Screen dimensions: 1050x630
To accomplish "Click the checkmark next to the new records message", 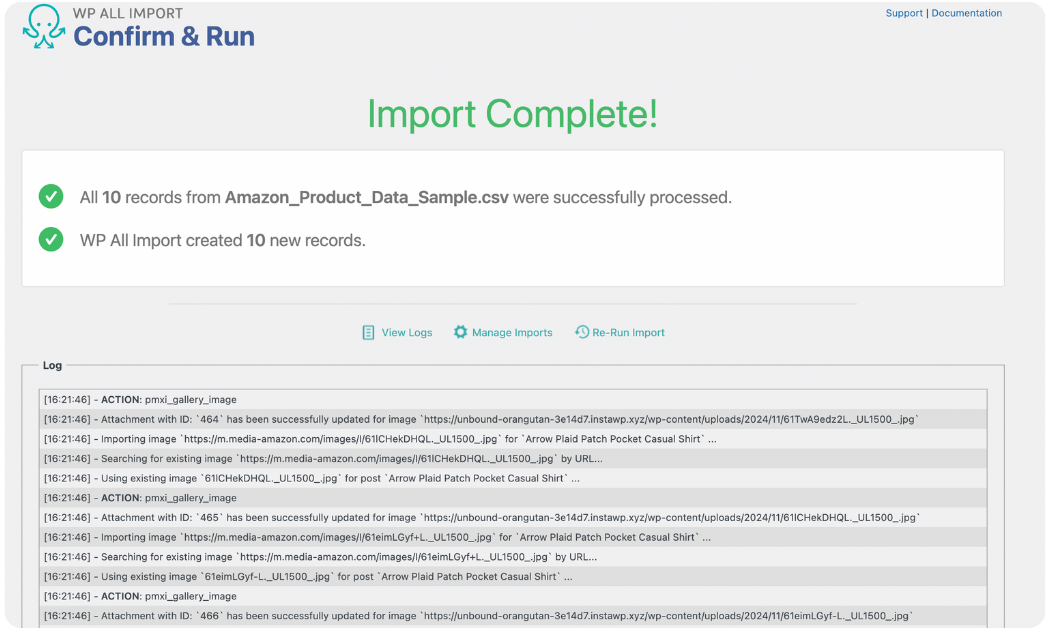I will pyautogui.click(x=51, y=239).
